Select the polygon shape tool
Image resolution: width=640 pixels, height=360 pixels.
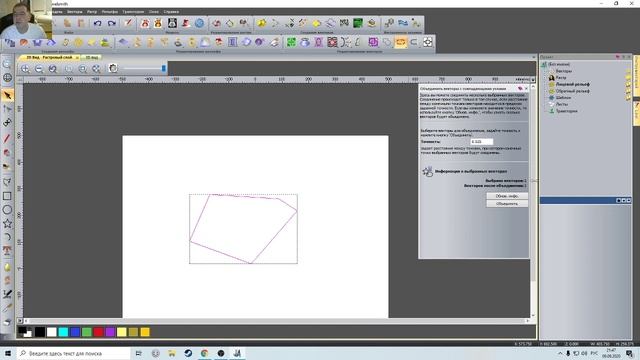tap(7, 182)
